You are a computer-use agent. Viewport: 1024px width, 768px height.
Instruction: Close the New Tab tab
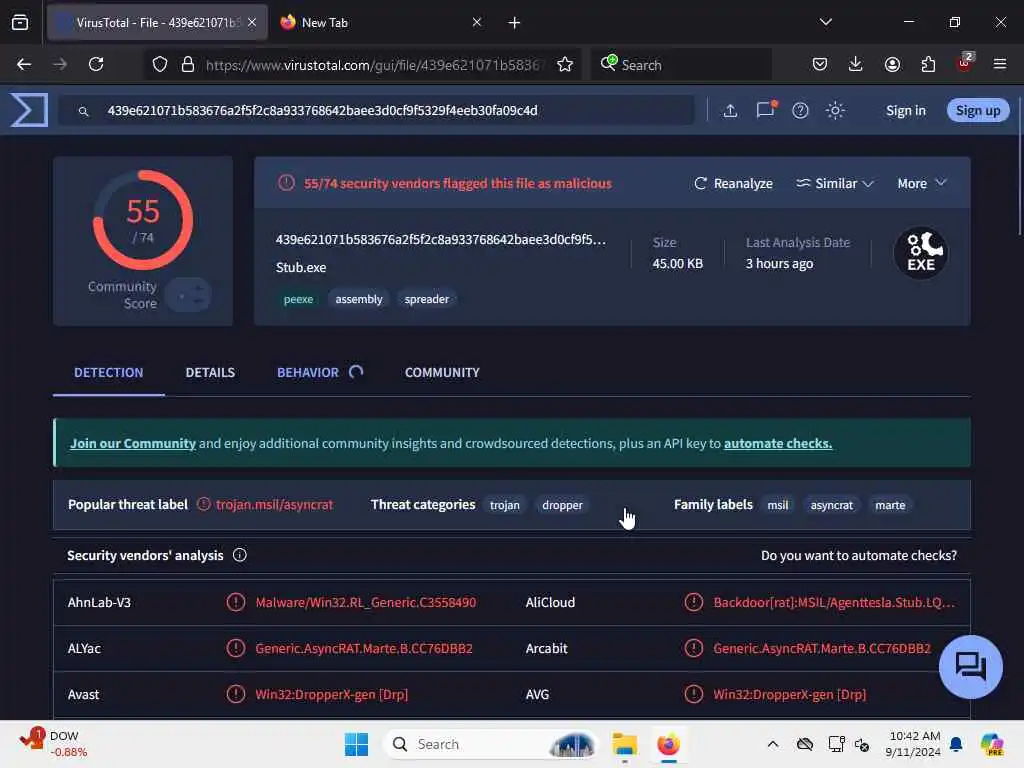477,22
